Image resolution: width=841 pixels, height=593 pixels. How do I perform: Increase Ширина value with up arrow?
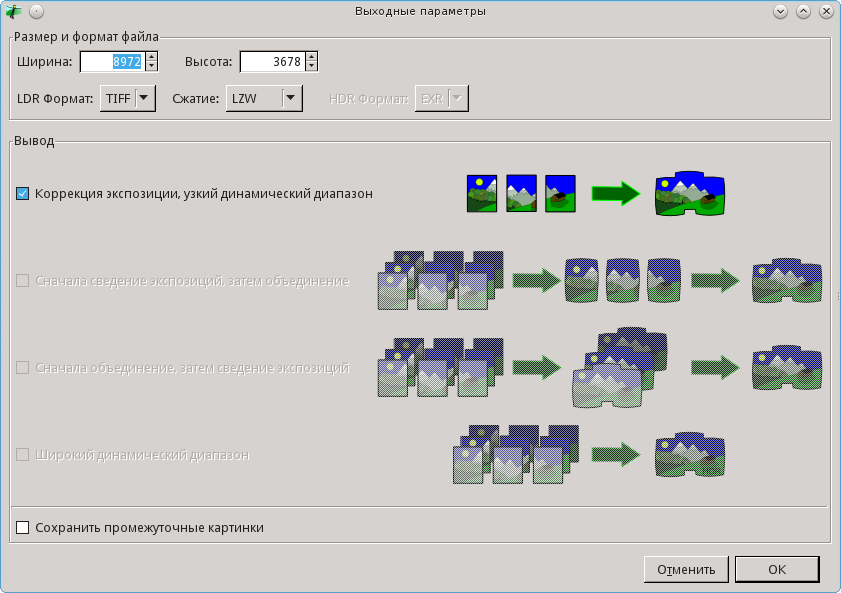(x=152, y=57)
